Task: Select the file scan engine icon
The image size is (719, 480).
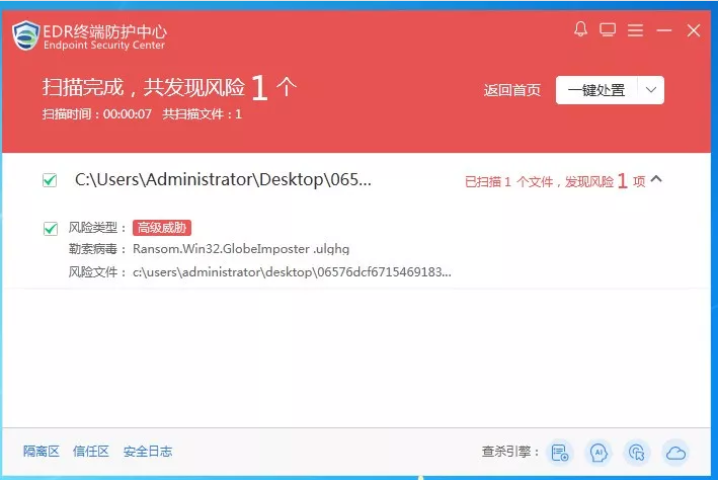Action: point(560,453)
